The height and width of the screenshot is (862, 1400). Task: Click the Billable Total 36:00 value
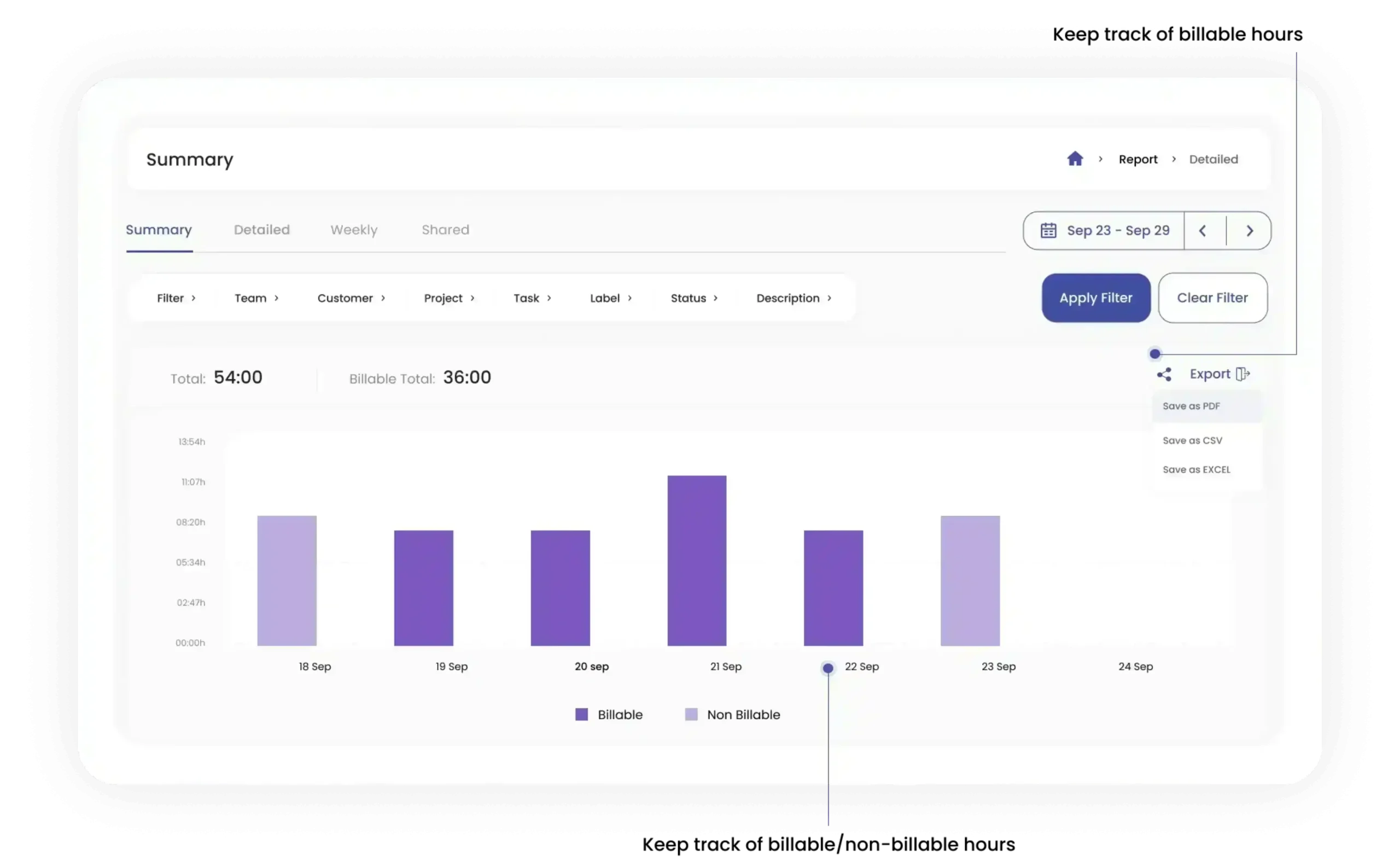pyautogui.click(x=467, y=377)
